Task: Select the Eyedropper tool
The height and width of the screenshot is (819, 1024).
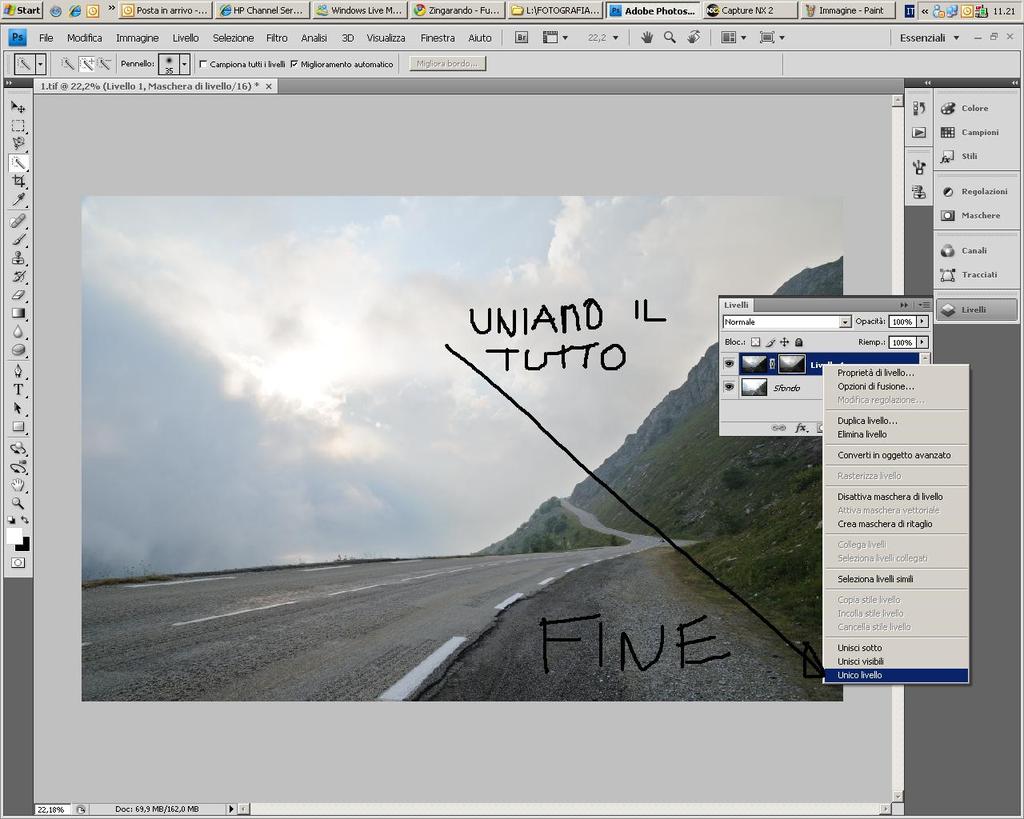Action: pyautogui.click(x=18, y=200)
